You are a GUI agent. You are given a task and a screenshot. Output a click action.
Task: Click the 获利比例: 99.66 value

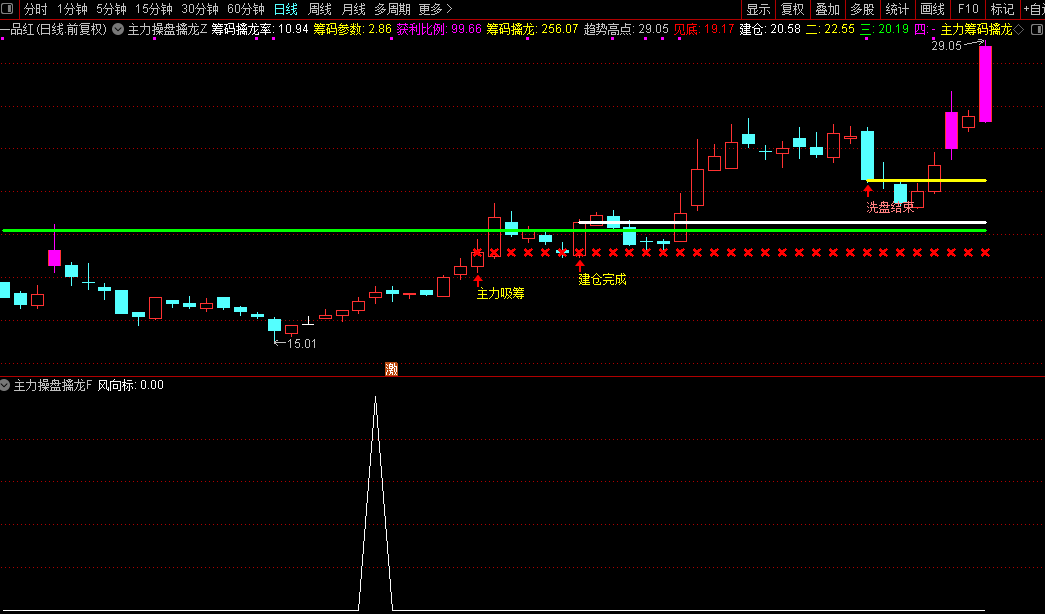pos(439,29)
